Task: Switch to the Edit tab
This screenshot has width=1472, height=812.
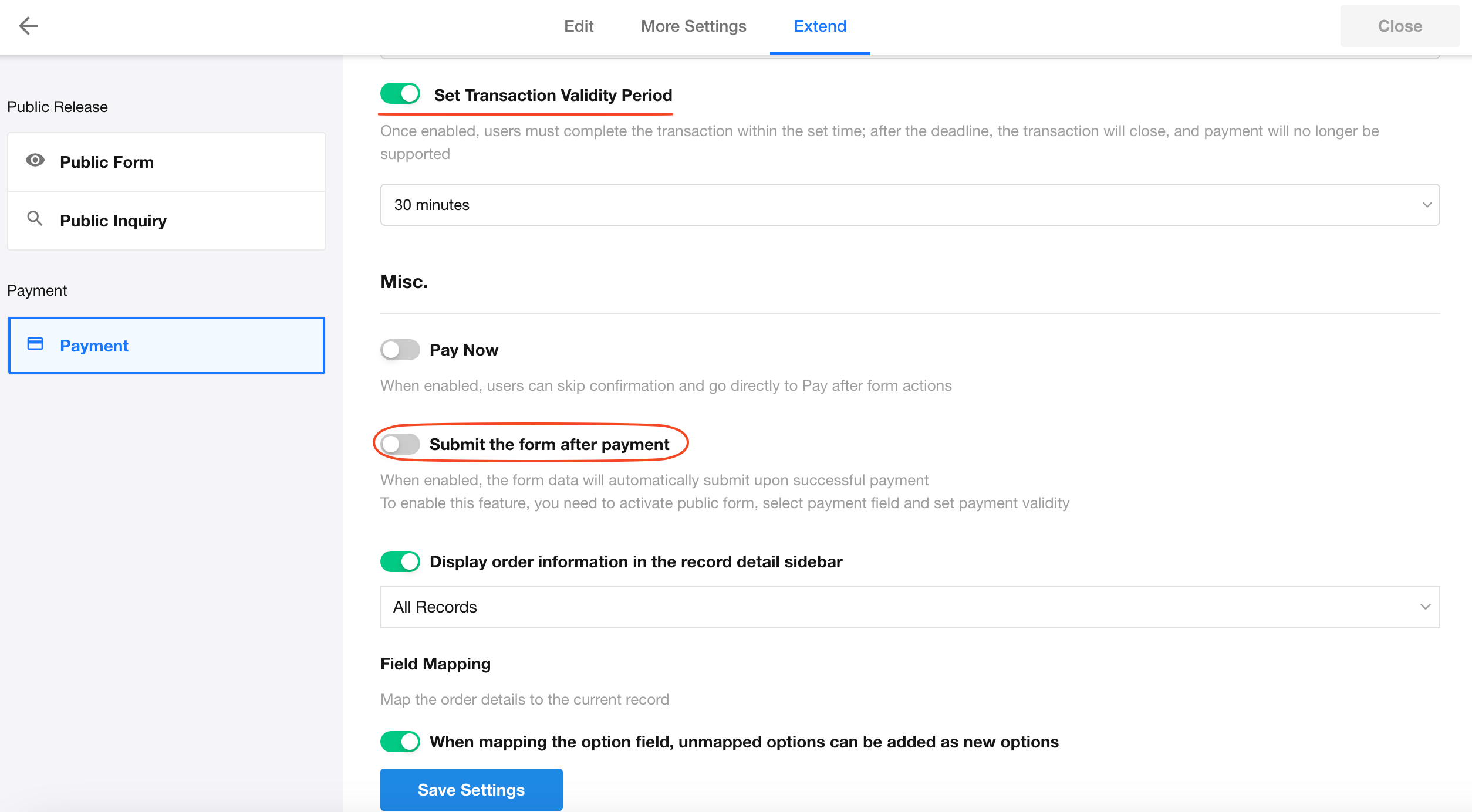Action: (579, 26)
